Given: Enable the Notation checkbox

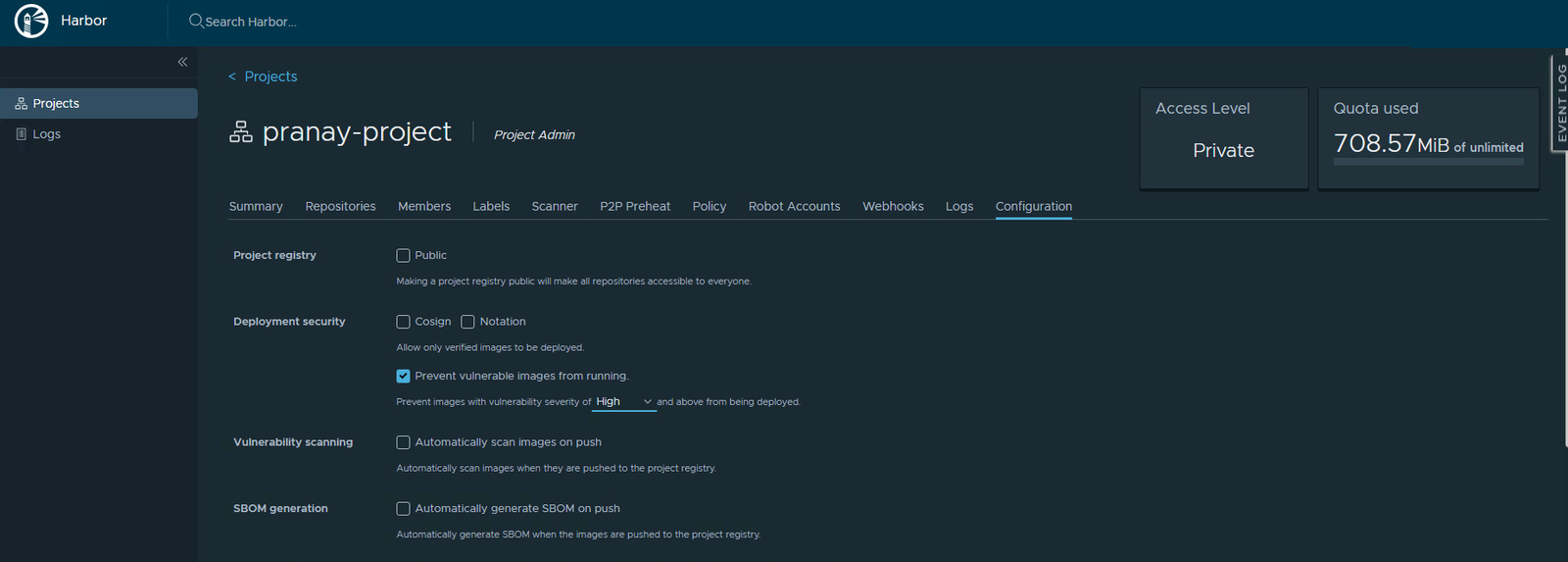Looking at the screenshot, I should 467,322.
